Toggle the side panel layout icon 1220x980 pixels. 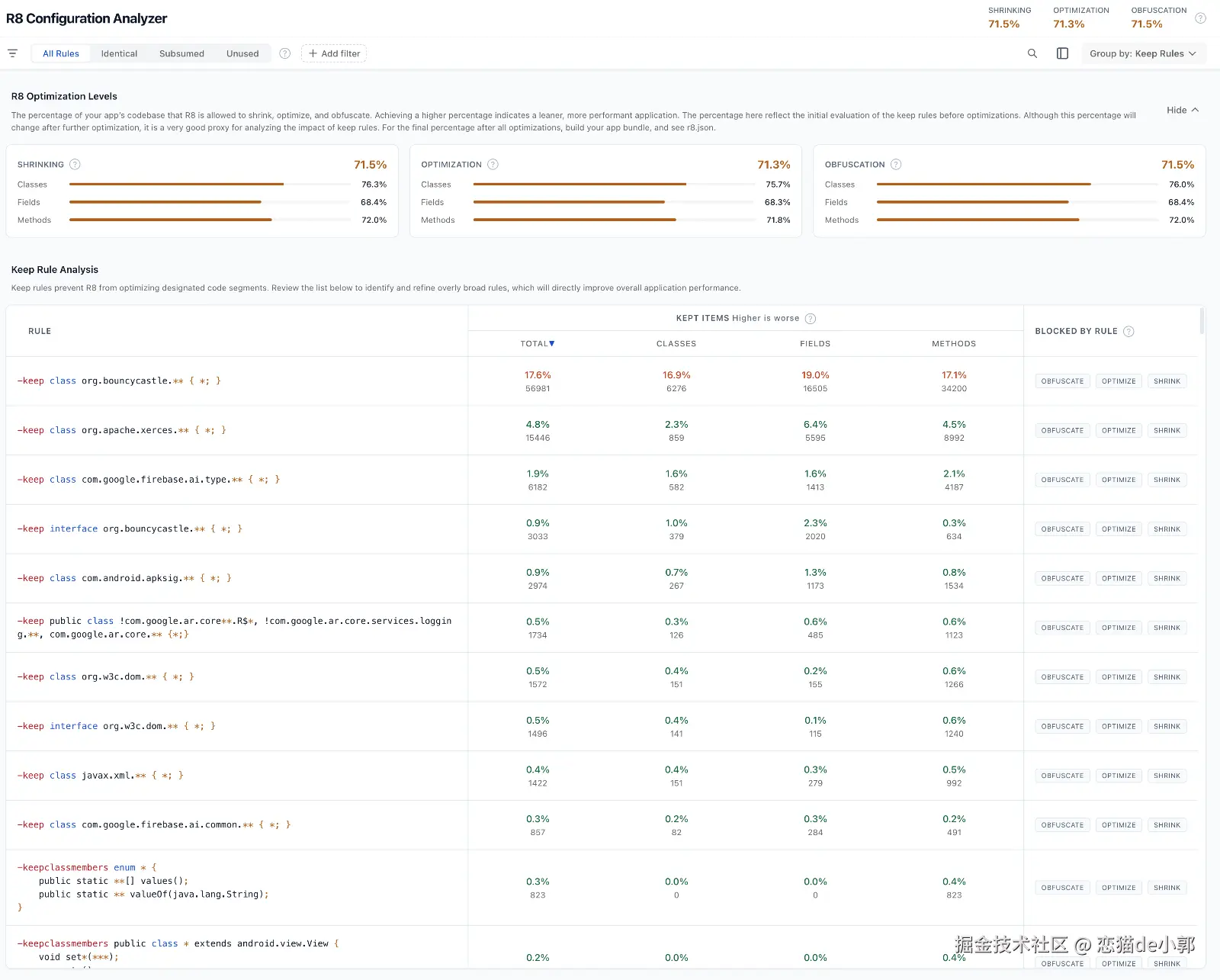coord(1062,53)
